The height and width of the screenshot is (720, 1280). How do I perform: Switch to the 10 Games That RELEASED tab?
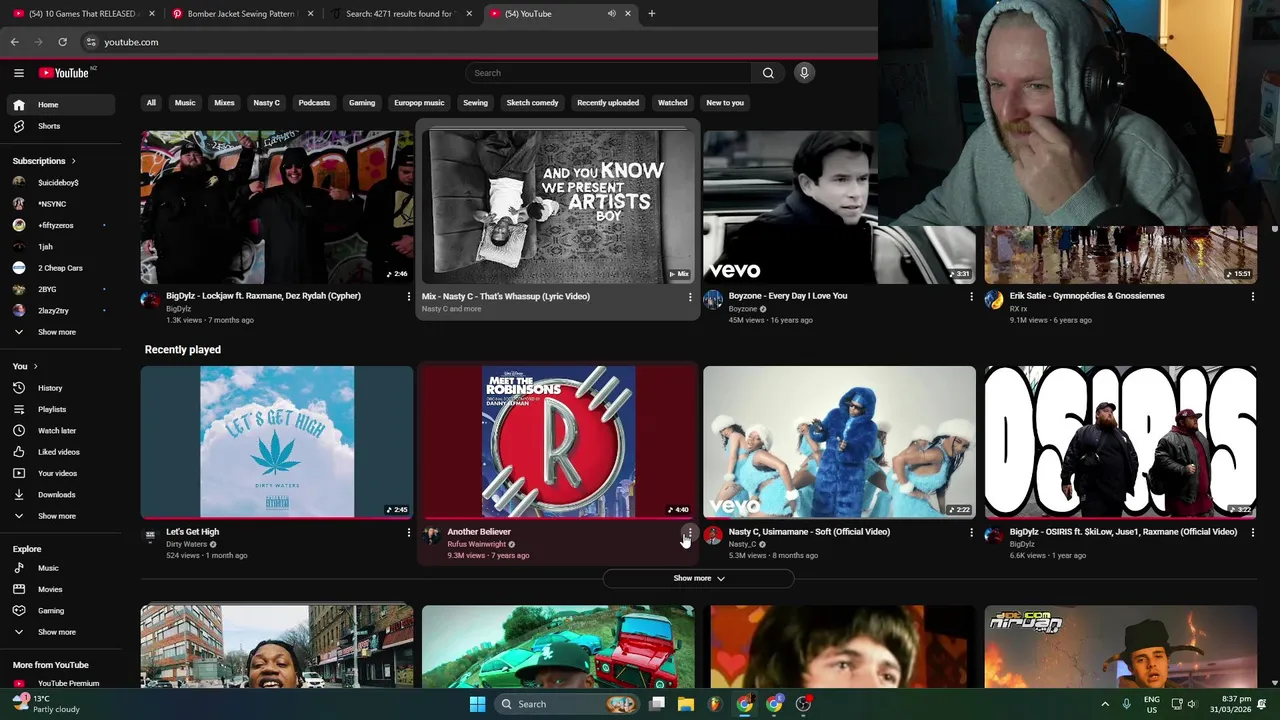tap(82, 14)
